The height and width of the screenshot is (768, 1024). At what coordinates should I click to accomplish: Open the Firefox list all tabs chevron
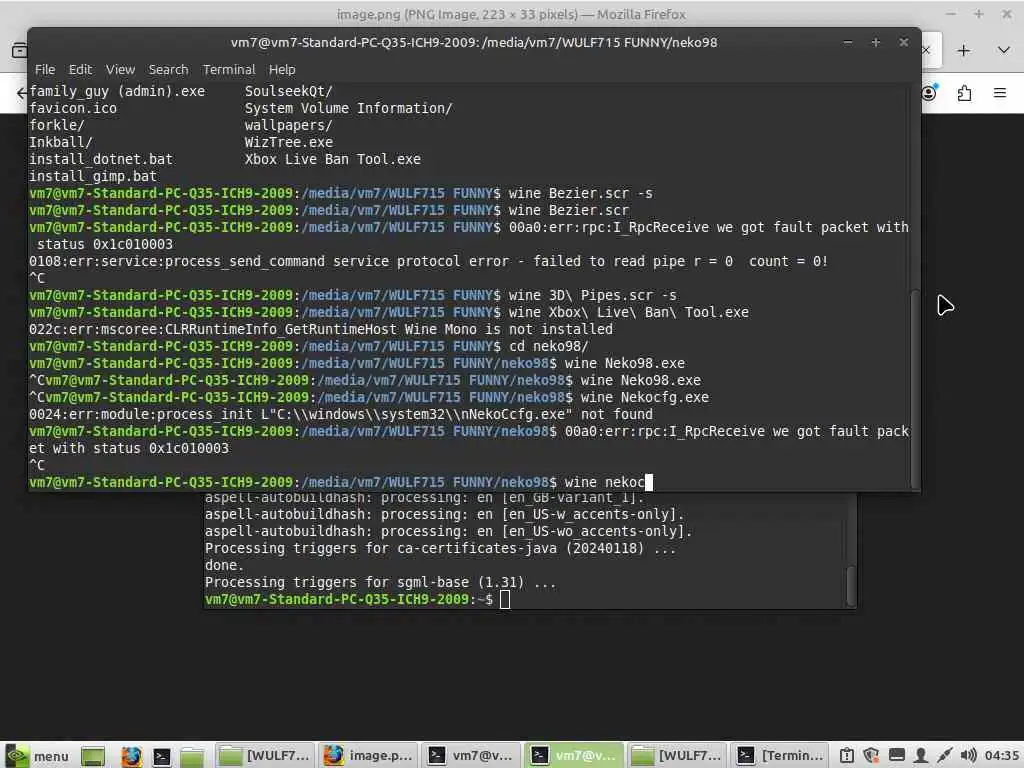pyautogui.click(x=1004, y=50)
